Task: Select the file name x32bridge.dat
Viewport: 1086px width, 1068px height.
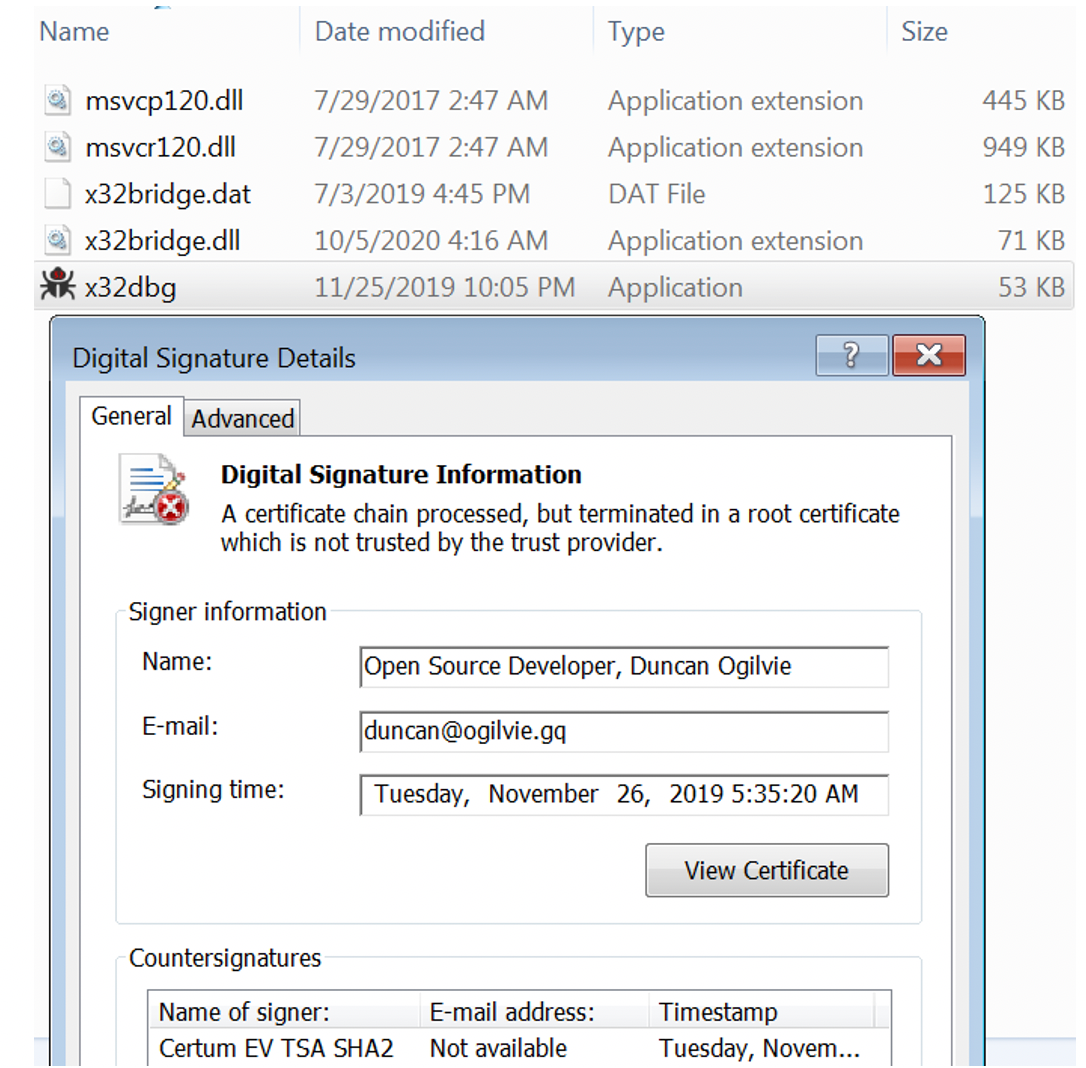Action: [168, 195]
